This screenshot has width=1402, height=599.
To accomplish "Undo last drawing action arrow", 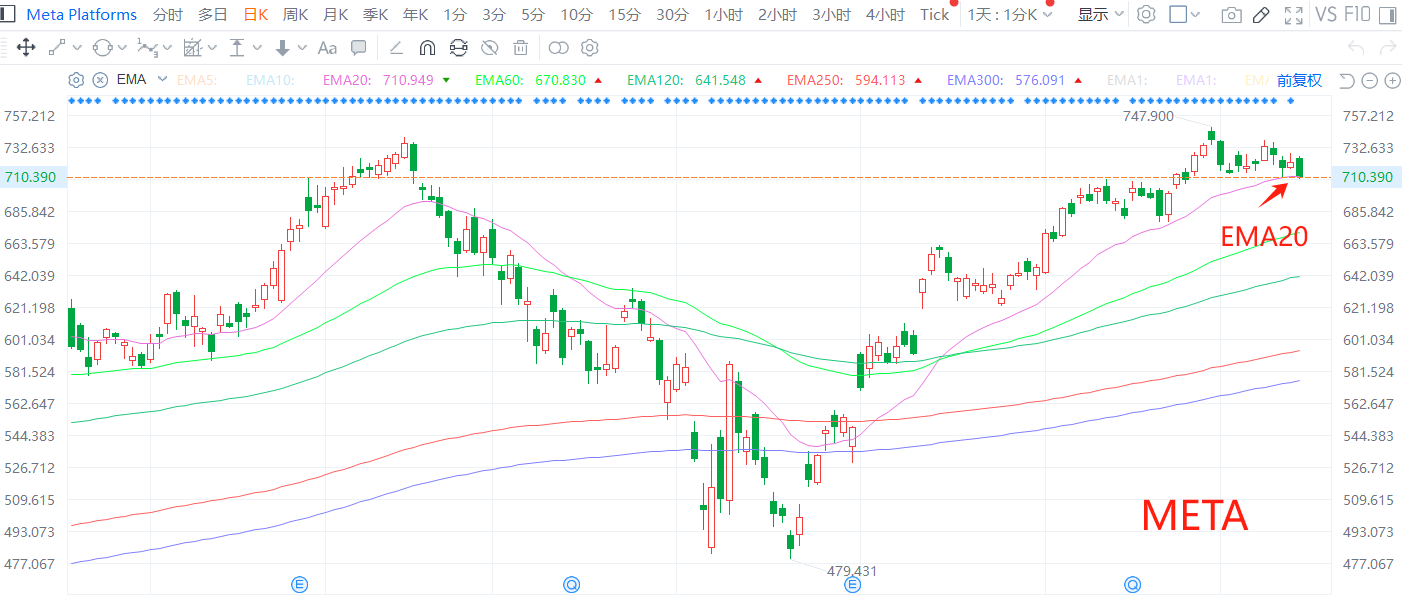I will click(1356, 48).
